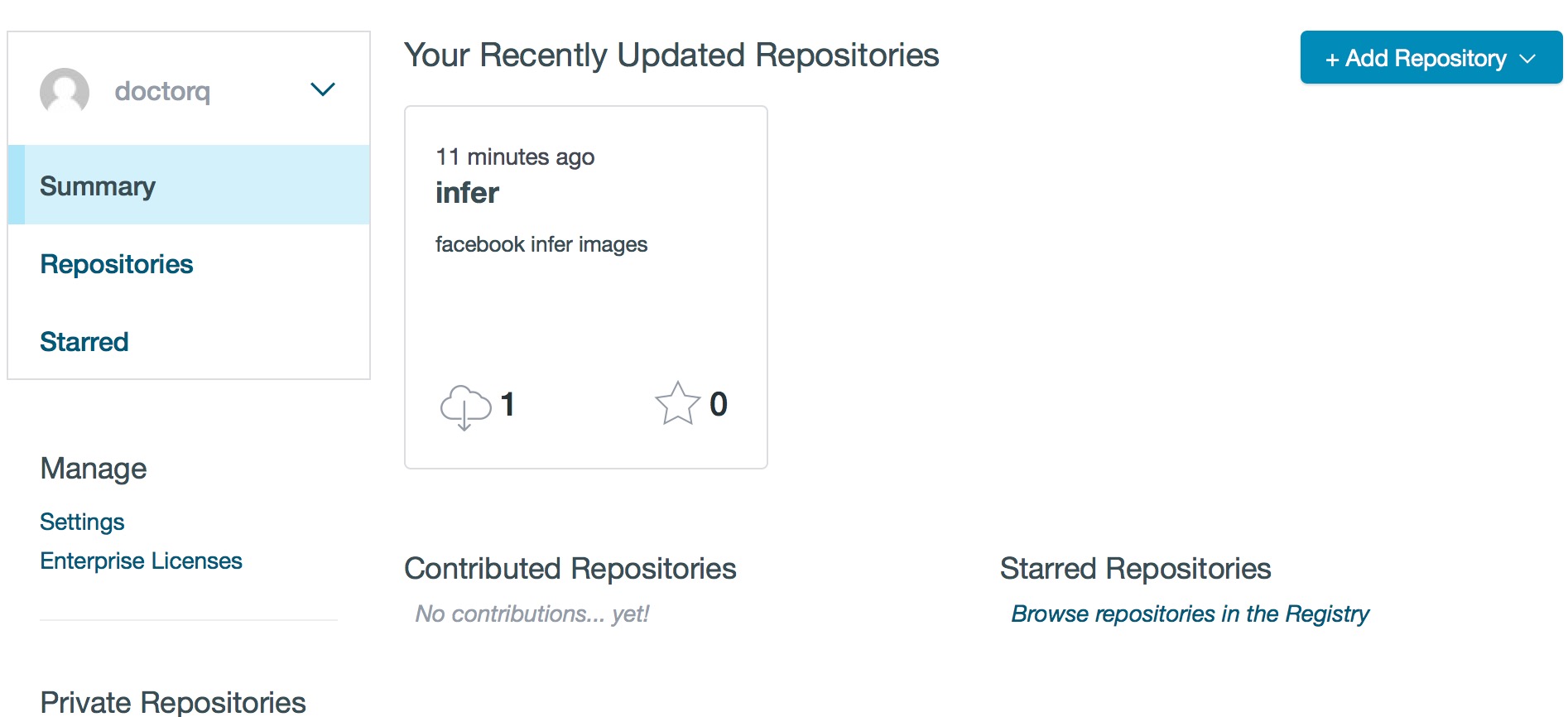Go to the Repositories tab
Viewport: 1568px width, 717px height.
(x=117, y=264)
